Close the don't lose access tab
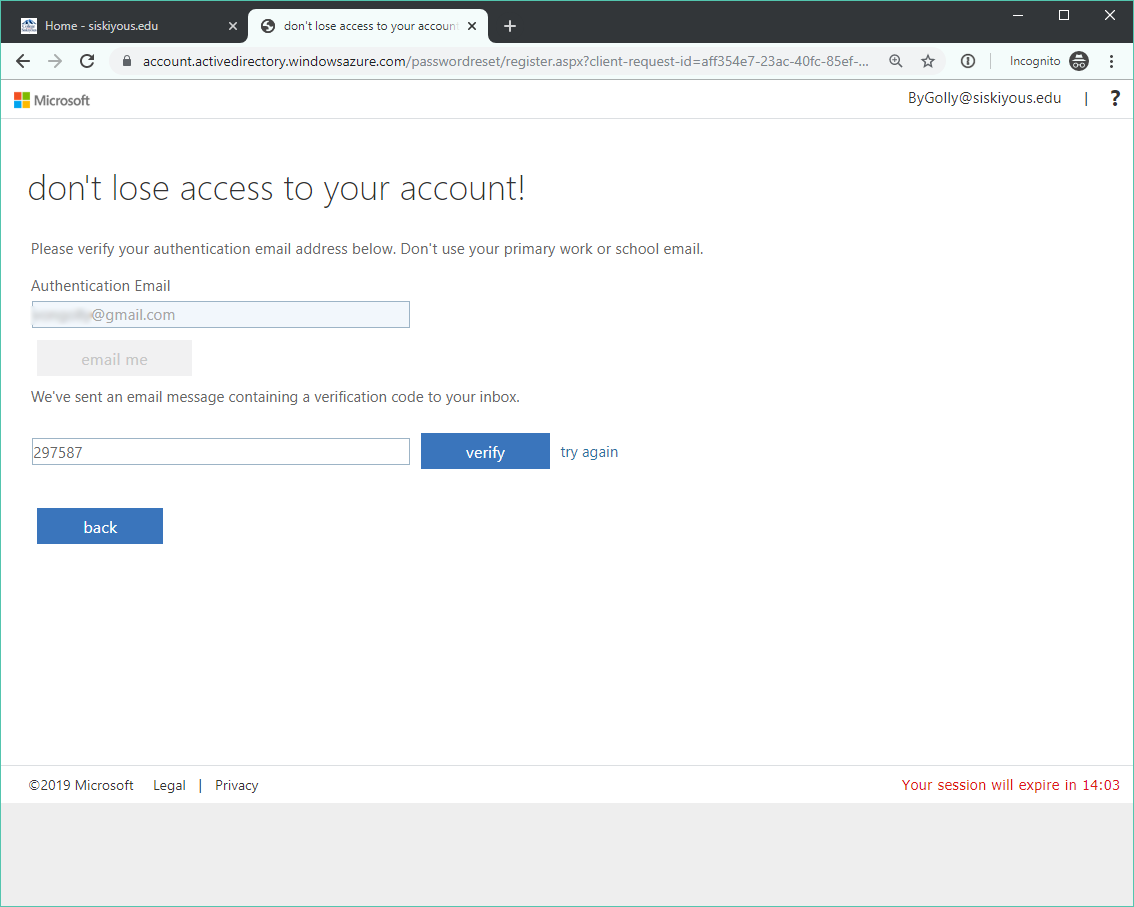 472,26
